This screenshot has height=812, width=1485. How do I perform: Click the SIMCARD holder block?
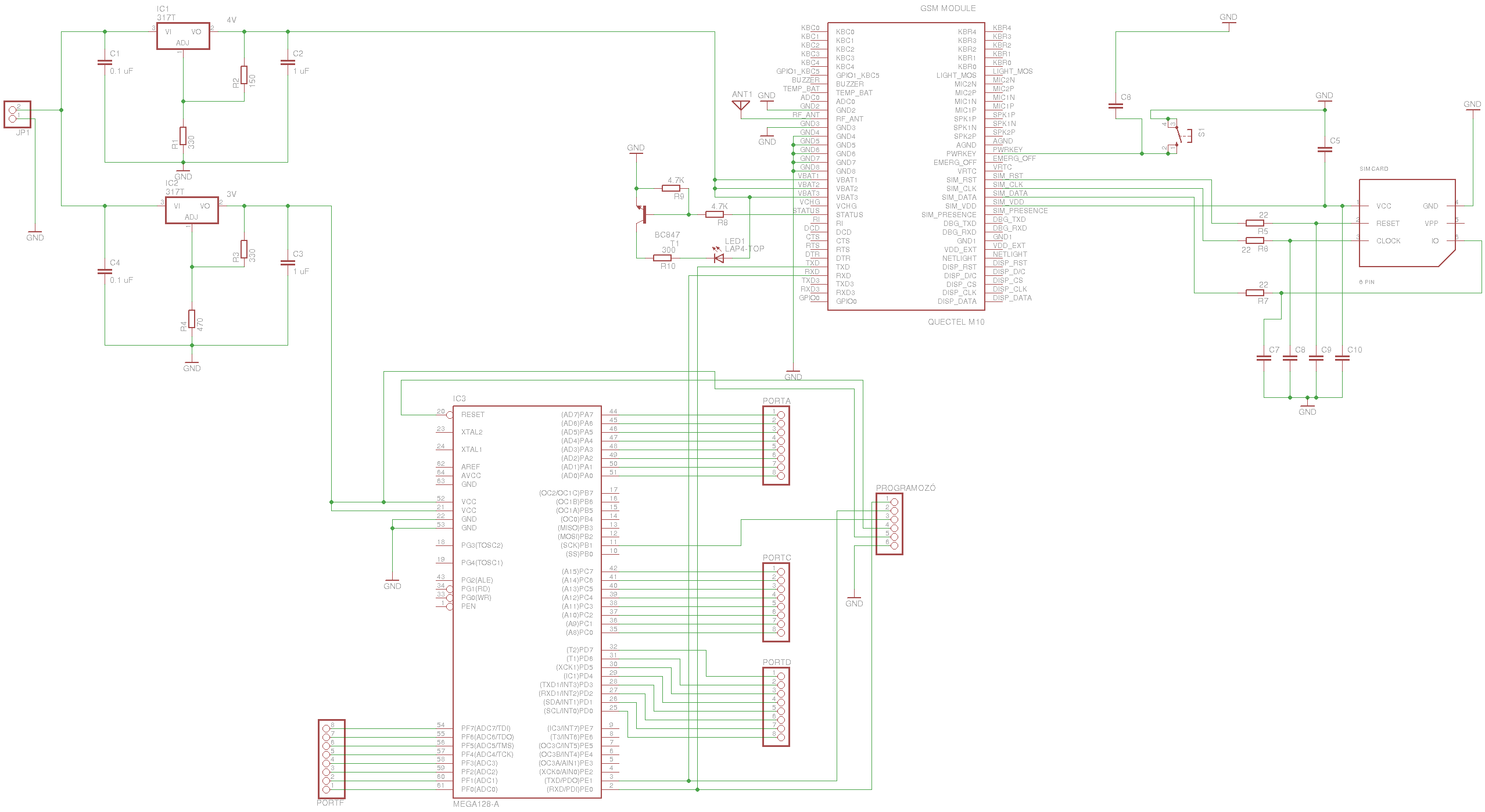(x=1406, y=223)
